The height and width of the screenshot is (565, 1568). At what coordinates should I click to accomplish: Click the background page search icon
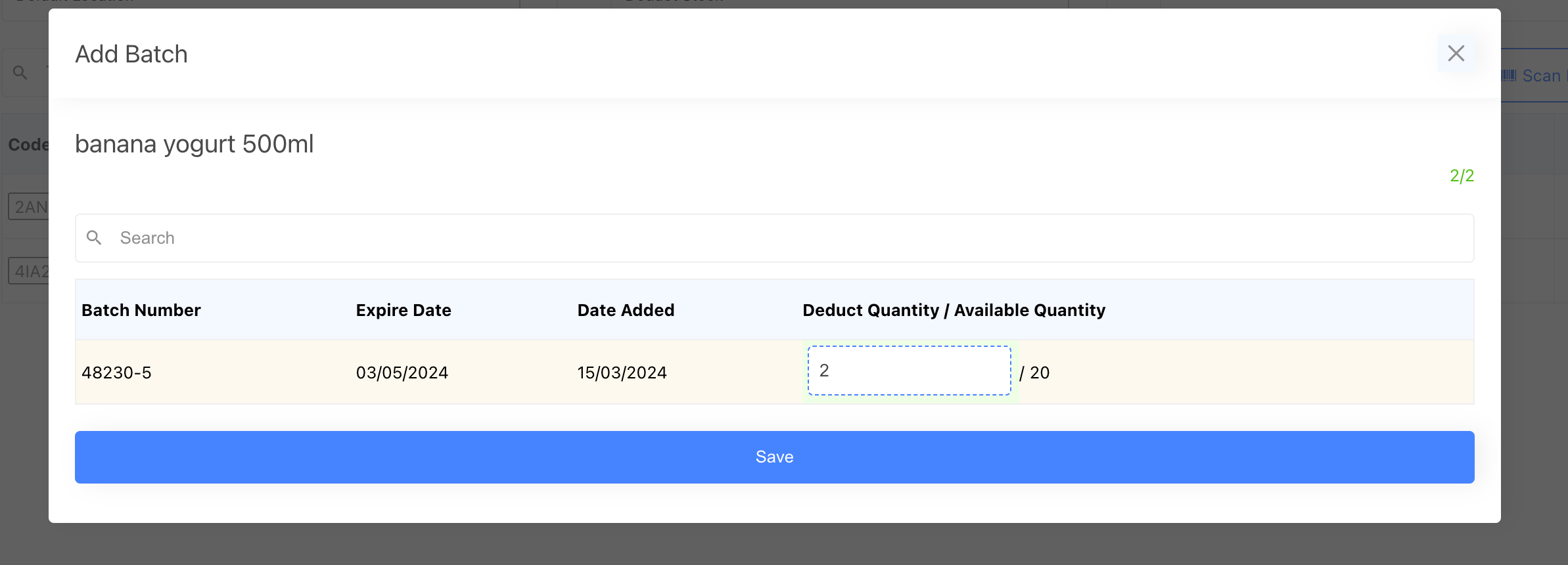[x=20, y=72]
